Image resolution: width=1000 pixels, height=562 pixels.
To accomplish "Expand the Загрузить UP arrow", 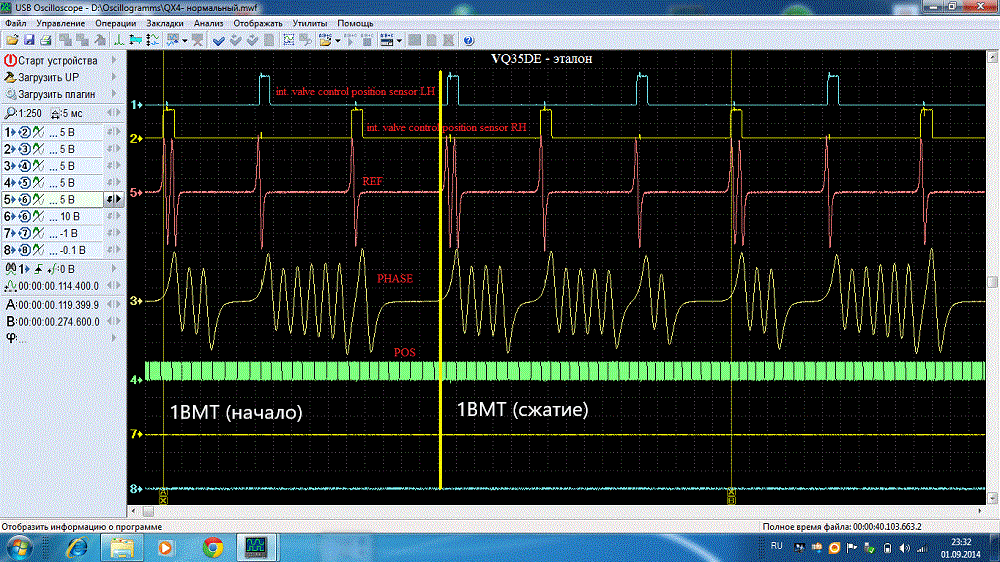I will point(116,77).
